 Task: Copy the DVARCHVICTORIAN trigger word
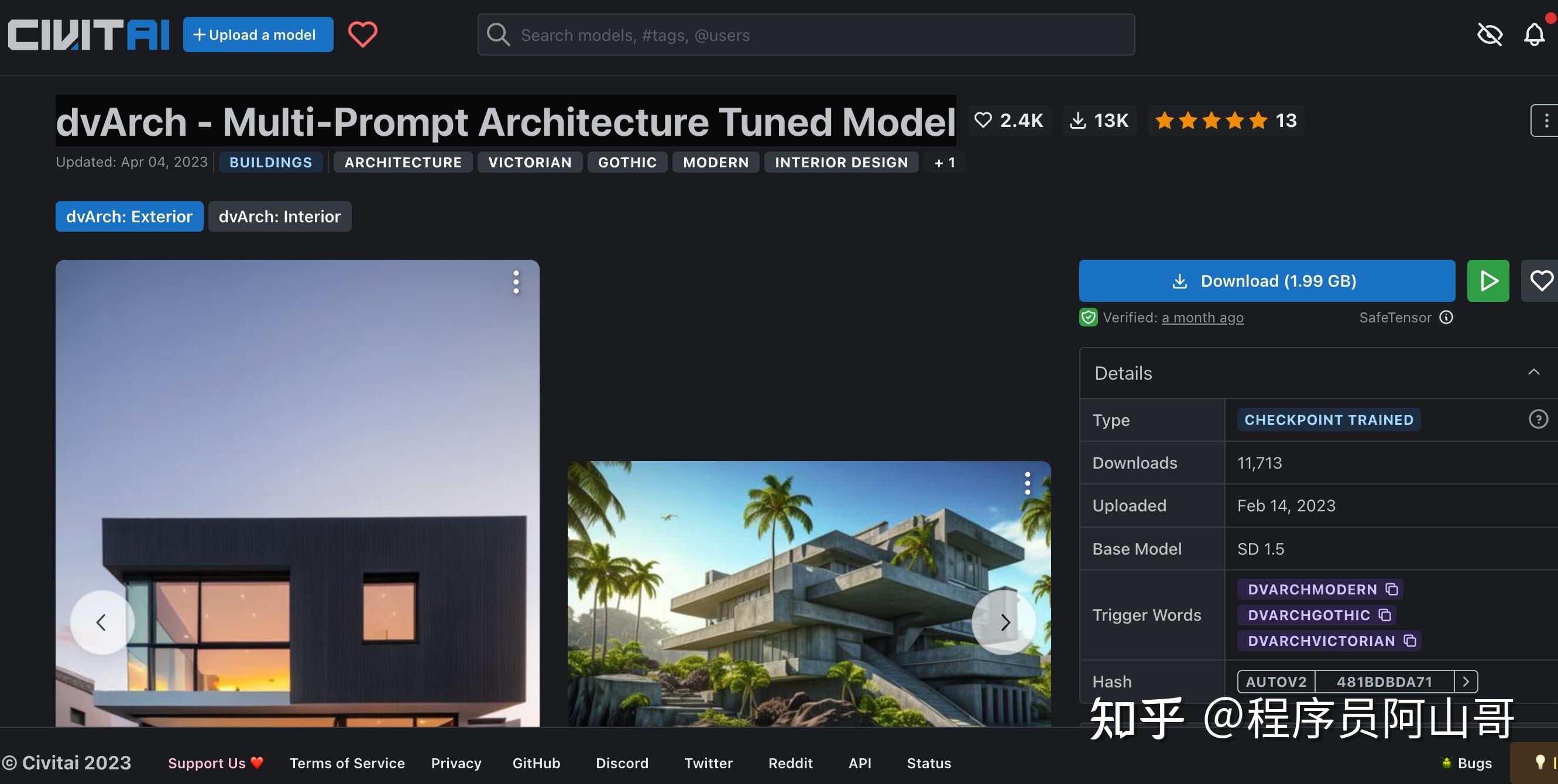pyautogui.click(x=1410, y=641)
